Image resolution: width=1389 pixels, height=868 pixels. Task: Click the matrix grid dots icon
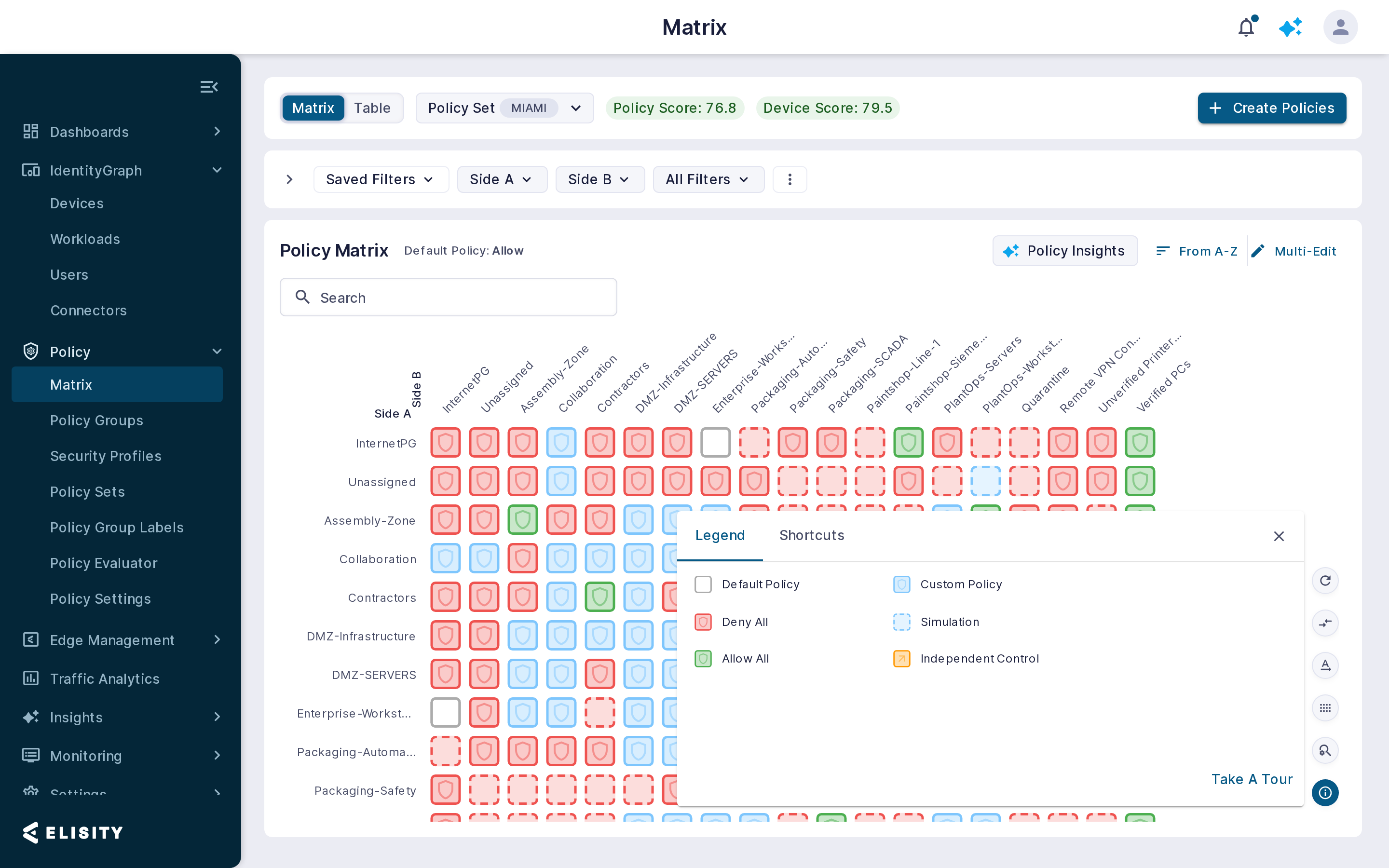tap(1325, 708)
